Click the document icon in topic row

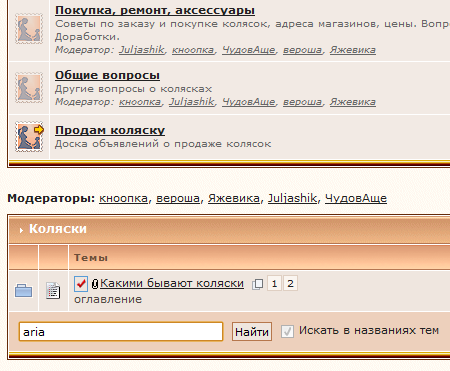(x=53, y=291)
